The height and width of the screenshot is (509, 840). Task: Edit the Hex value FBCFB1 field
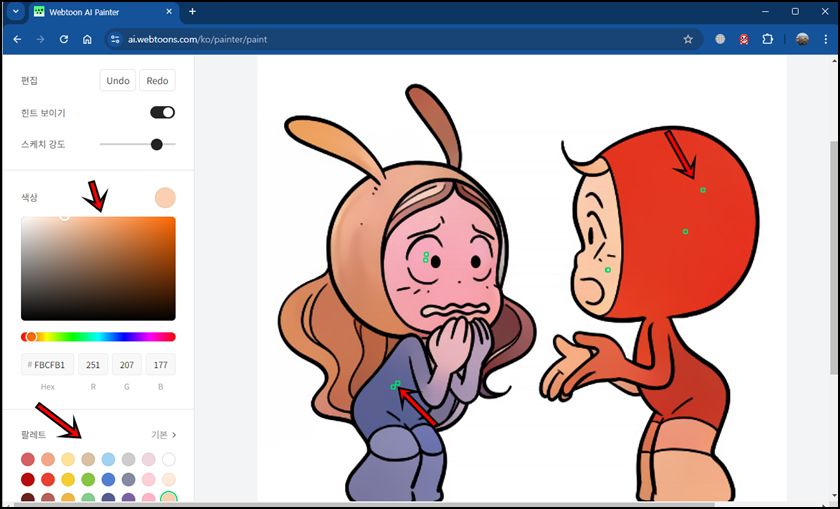coord(48,364)
